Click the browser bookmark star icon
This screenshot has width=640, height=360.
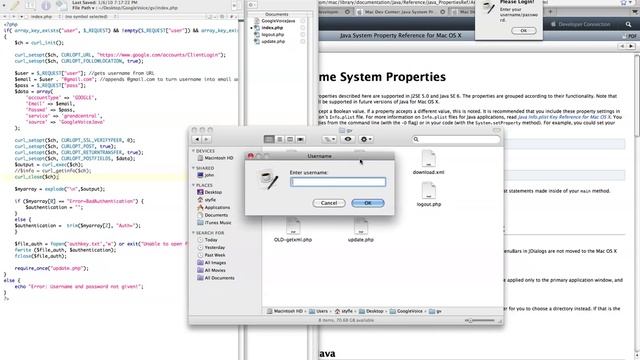point(624,3)
